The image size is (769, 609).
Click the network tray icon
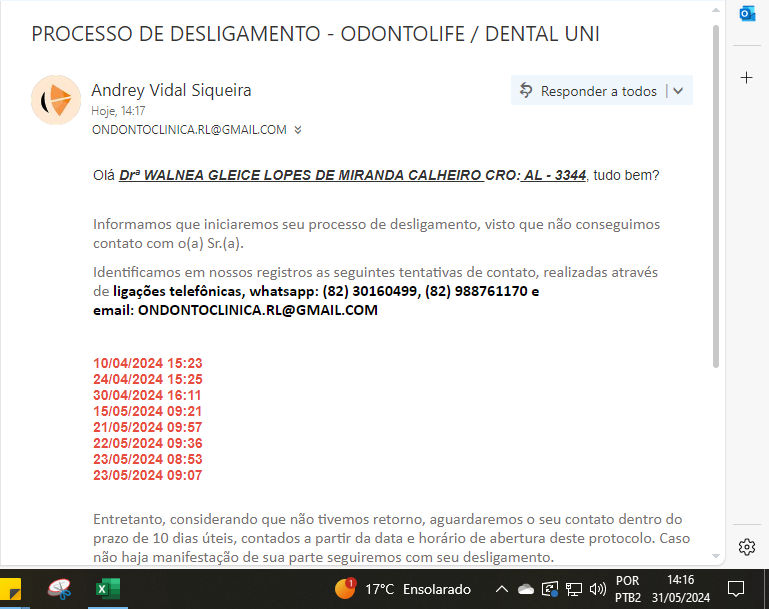click(x=574, y=589)
